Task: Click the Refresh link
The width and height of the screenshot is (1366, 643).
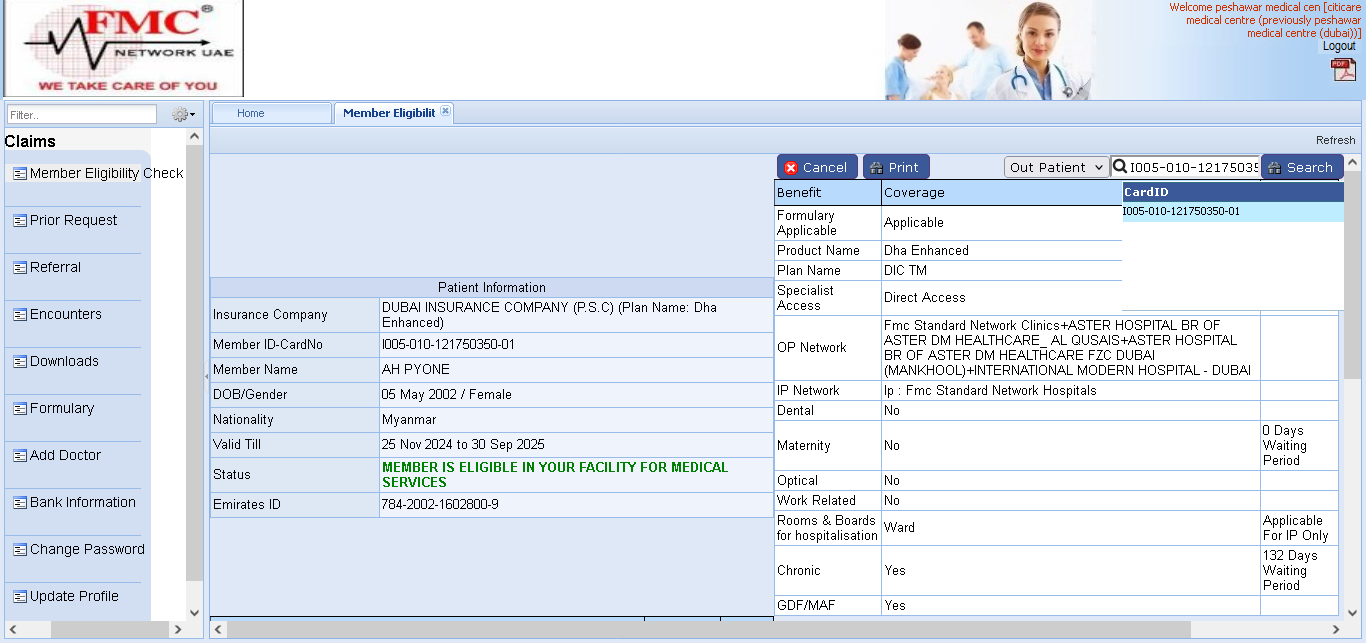Action: point(1335,140)
